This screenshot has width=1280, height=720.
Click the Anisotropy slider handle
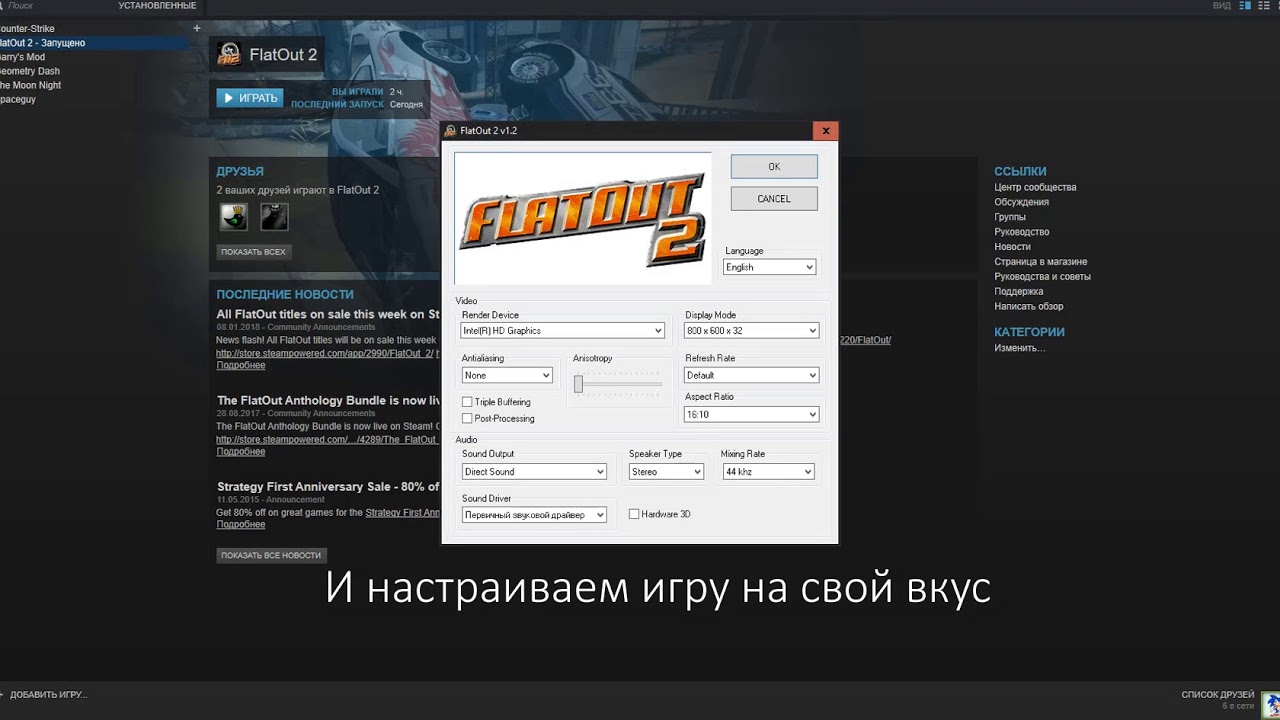(578, 383)
